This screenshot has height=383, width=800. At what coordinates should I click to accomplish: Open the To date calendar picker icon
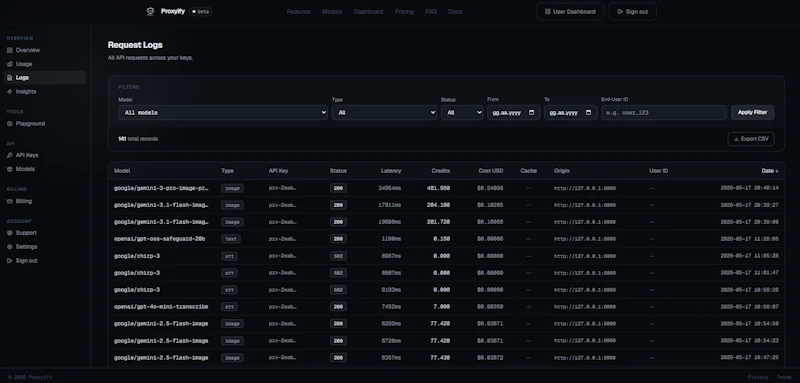(x=588, y=112)
